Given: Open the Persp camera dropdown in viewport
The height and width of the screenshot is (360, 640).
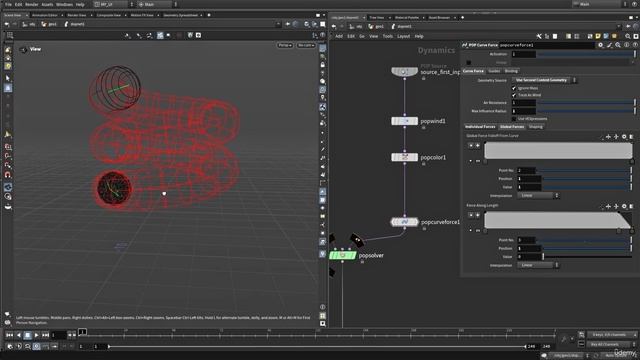Looking at the screenshot, I should point(284,45).
